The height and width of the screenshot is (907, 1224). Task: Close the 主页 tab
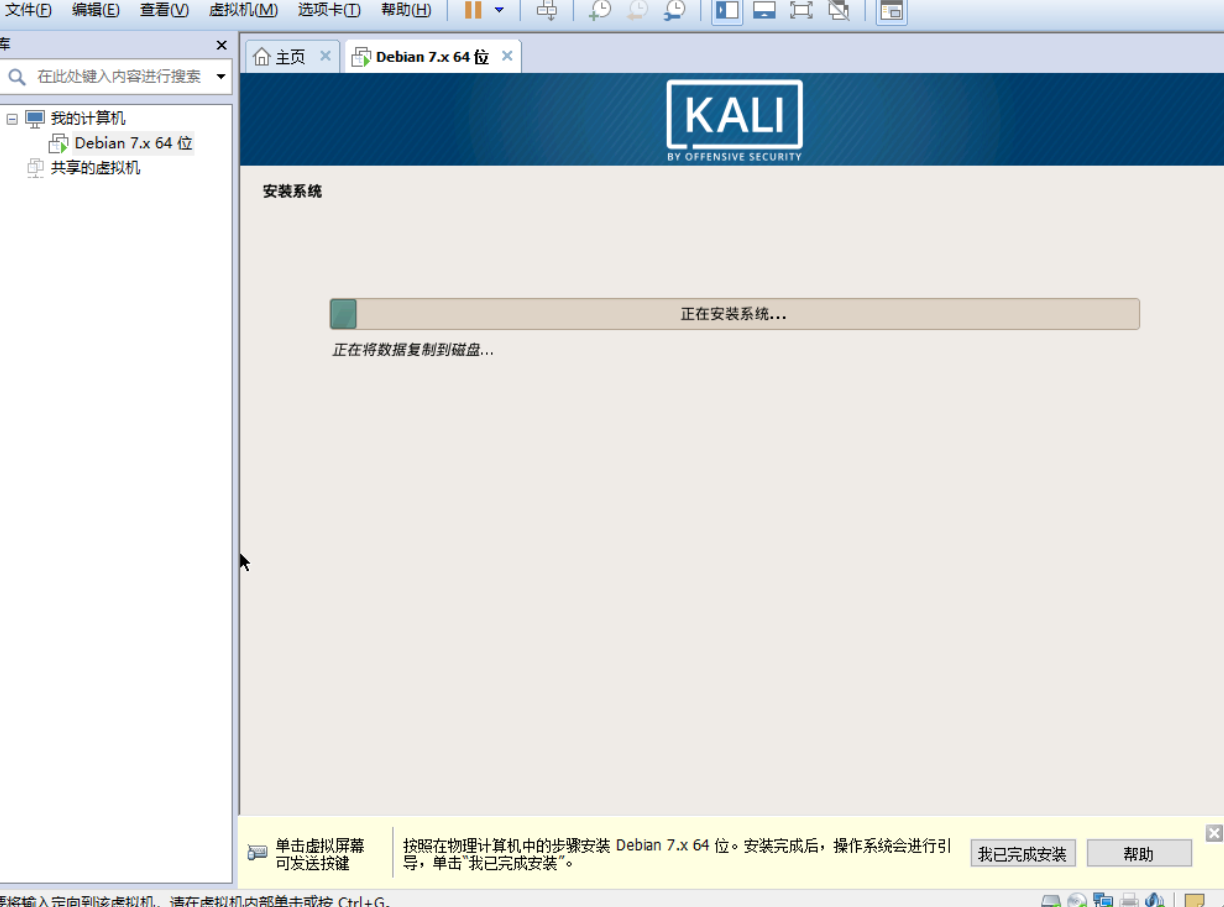click(x=325, y=56)
